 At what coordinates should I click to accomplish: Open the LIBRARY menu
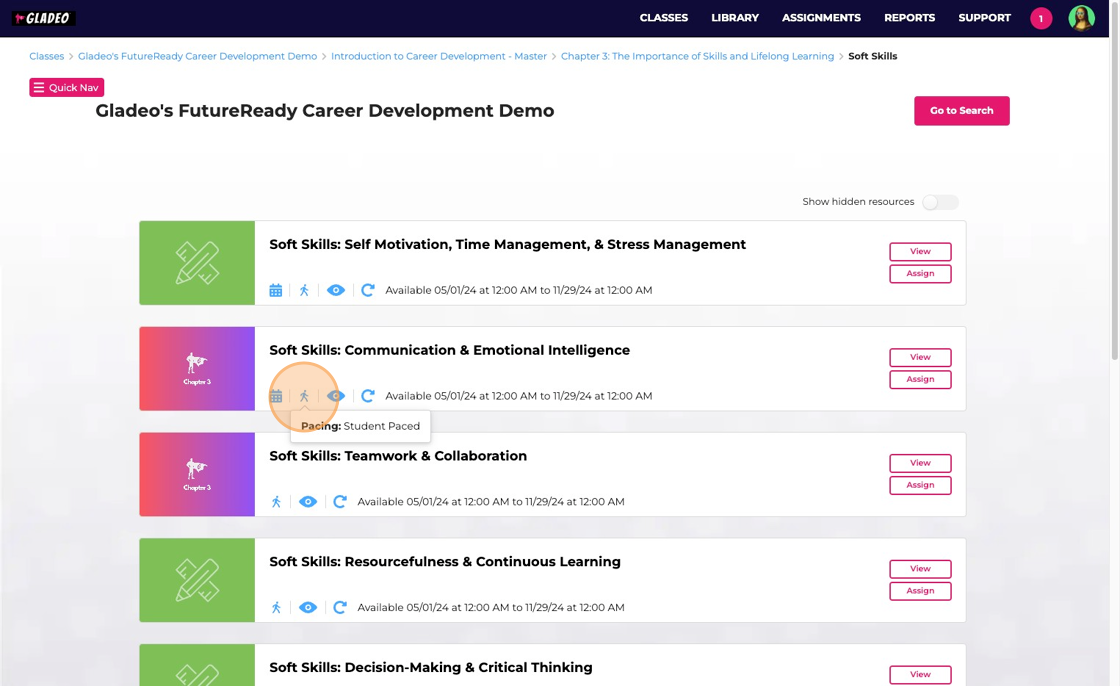[x=735, y=18]
